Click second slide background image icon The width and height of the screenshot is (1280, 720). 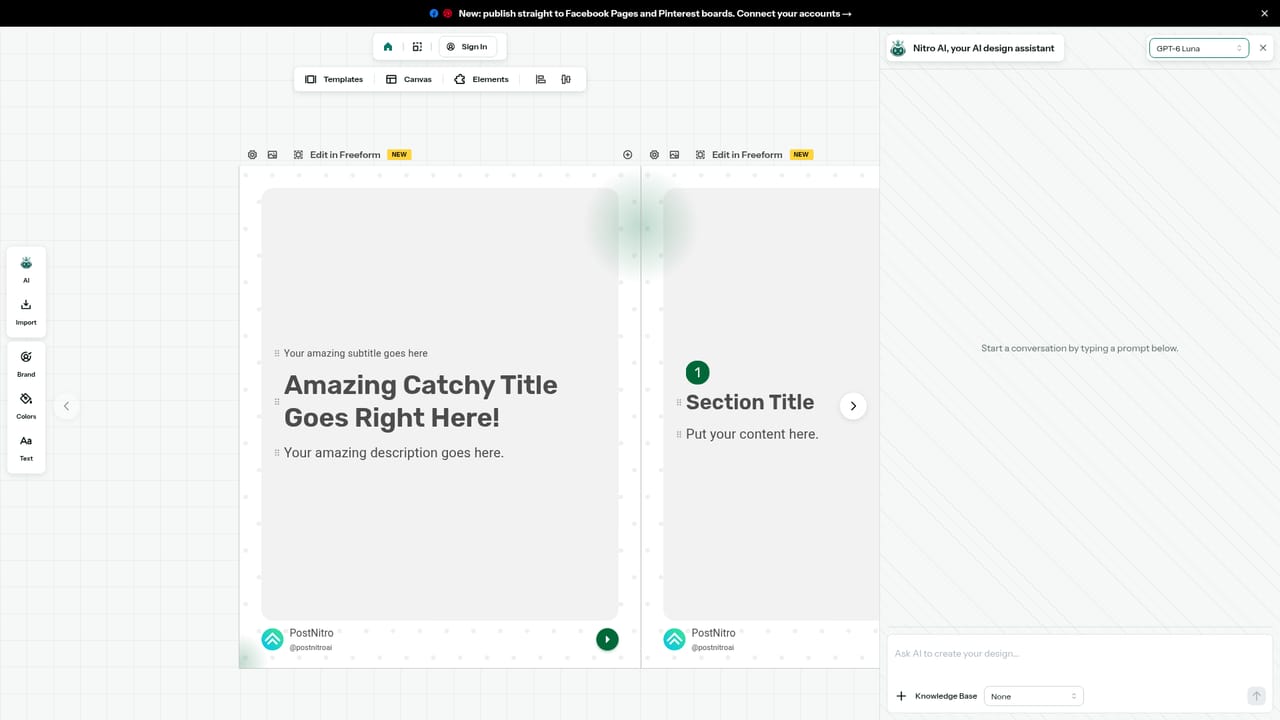(x=674, y=155)
